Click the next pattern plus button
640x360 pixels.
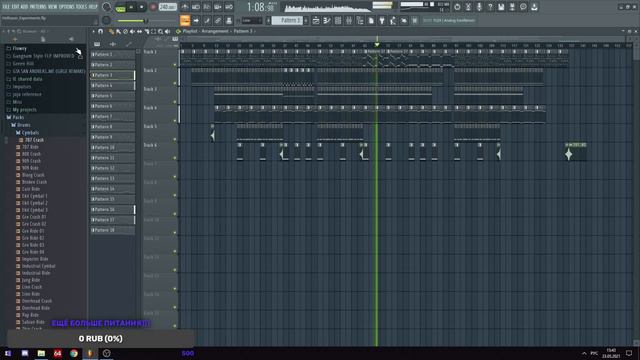point(306,20)
